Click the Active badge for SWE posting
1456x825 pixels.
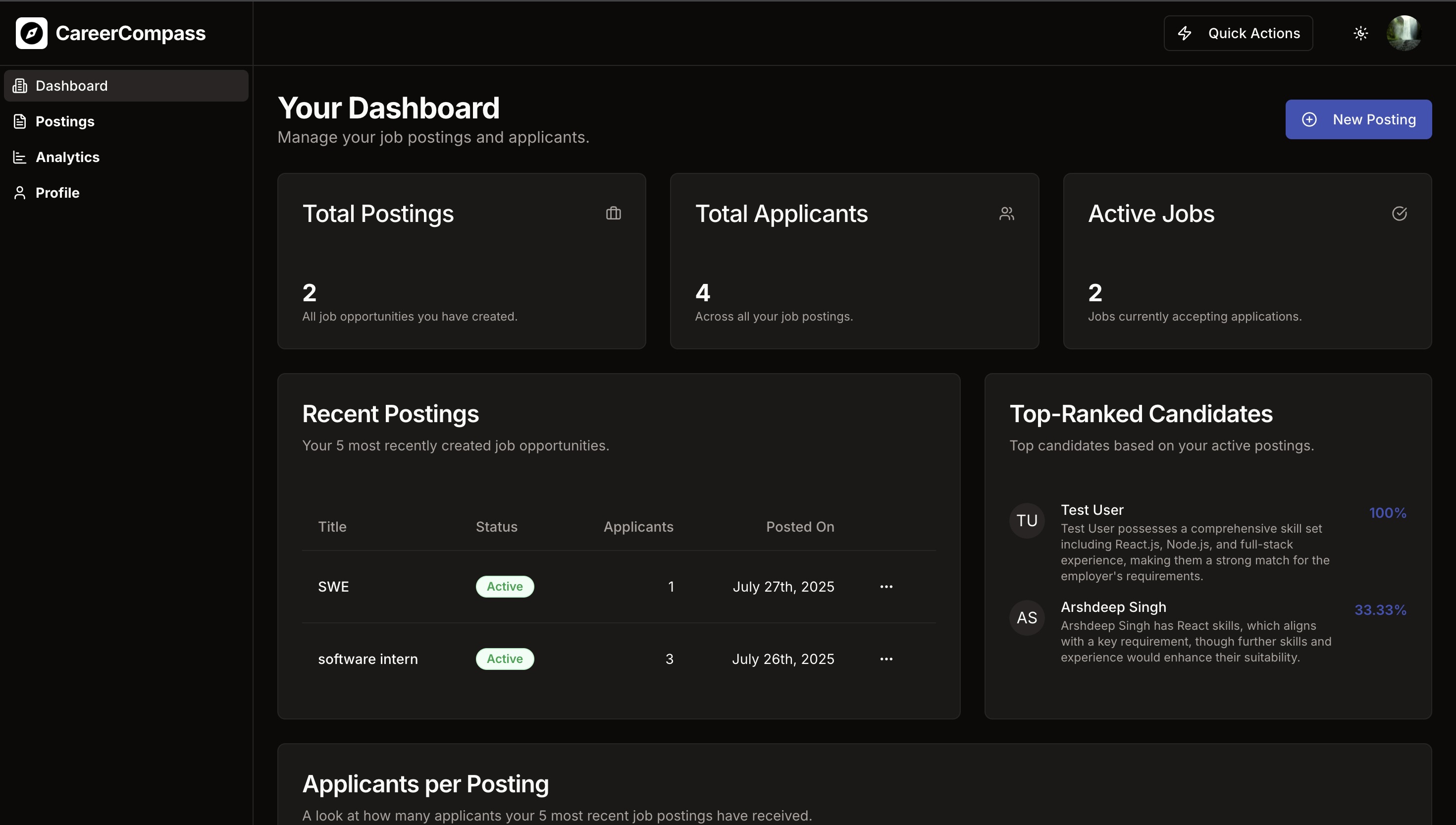tap(505, 587)
